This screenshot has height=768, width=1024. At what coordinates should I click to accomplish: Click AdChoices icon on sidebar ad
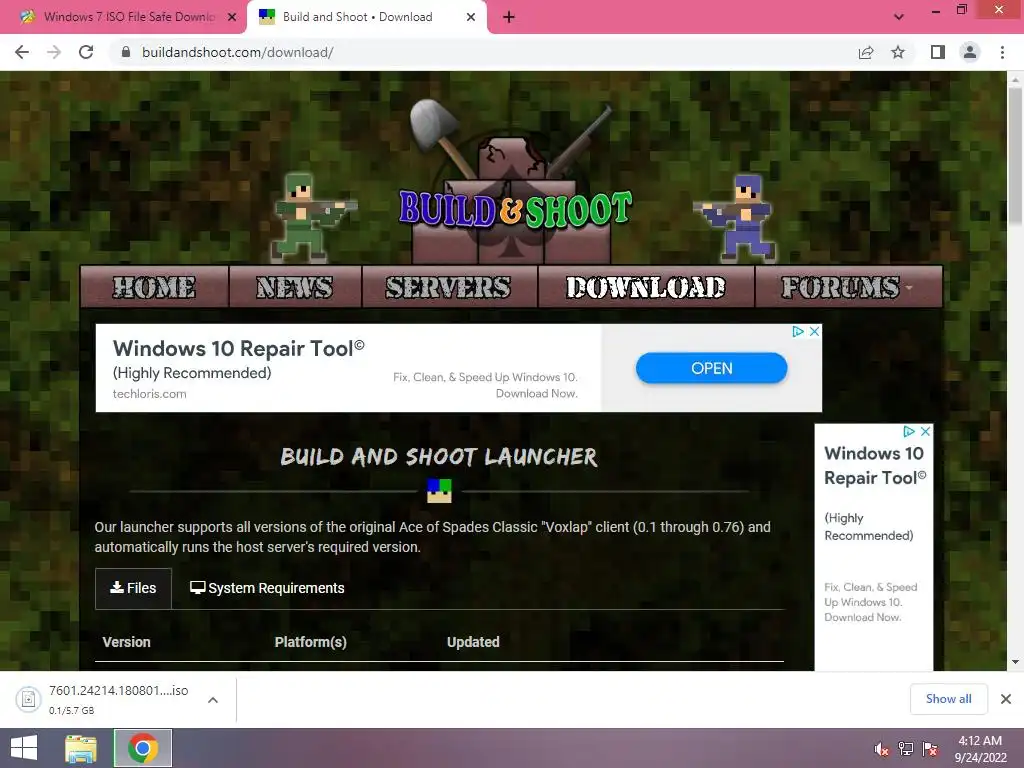908,432
